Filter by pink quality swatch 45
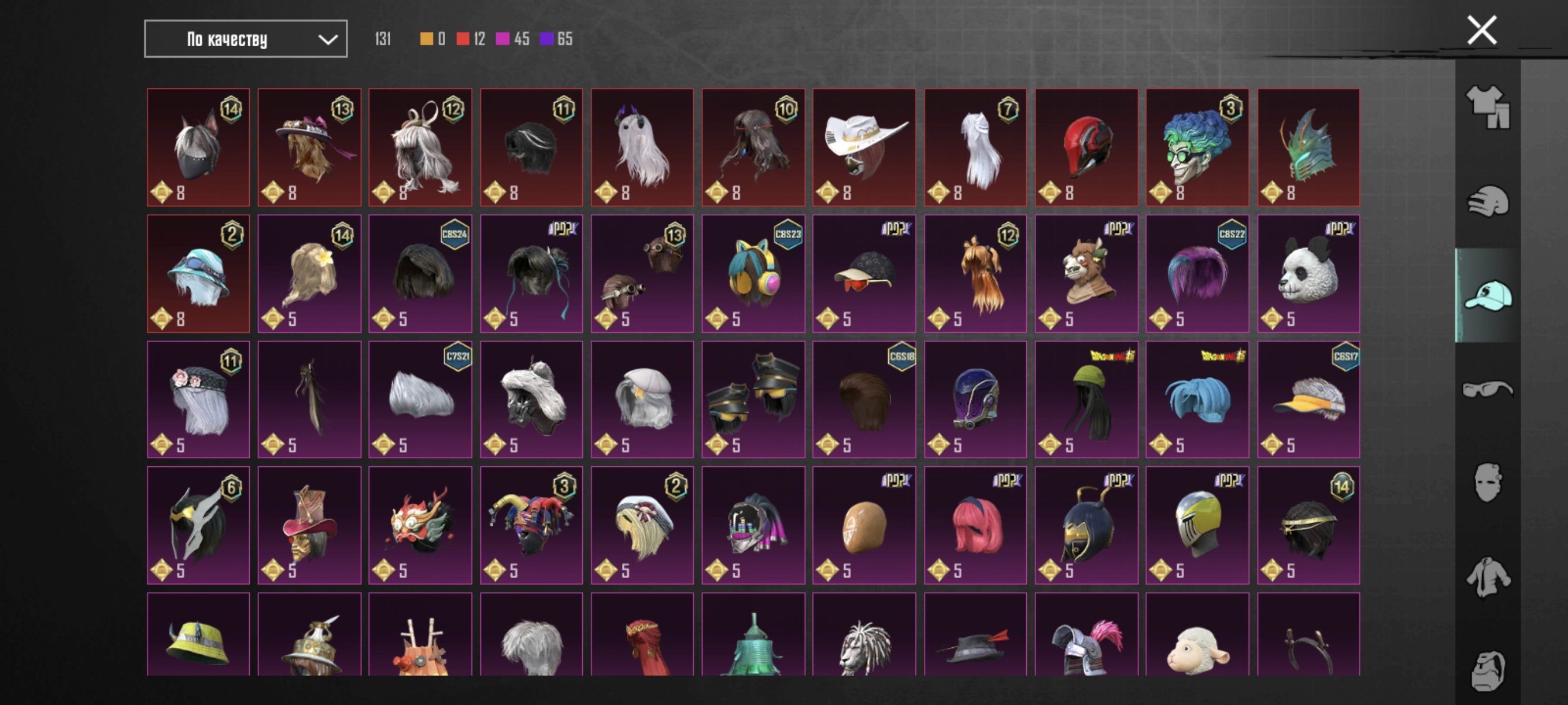 click(x=512, y=39)
